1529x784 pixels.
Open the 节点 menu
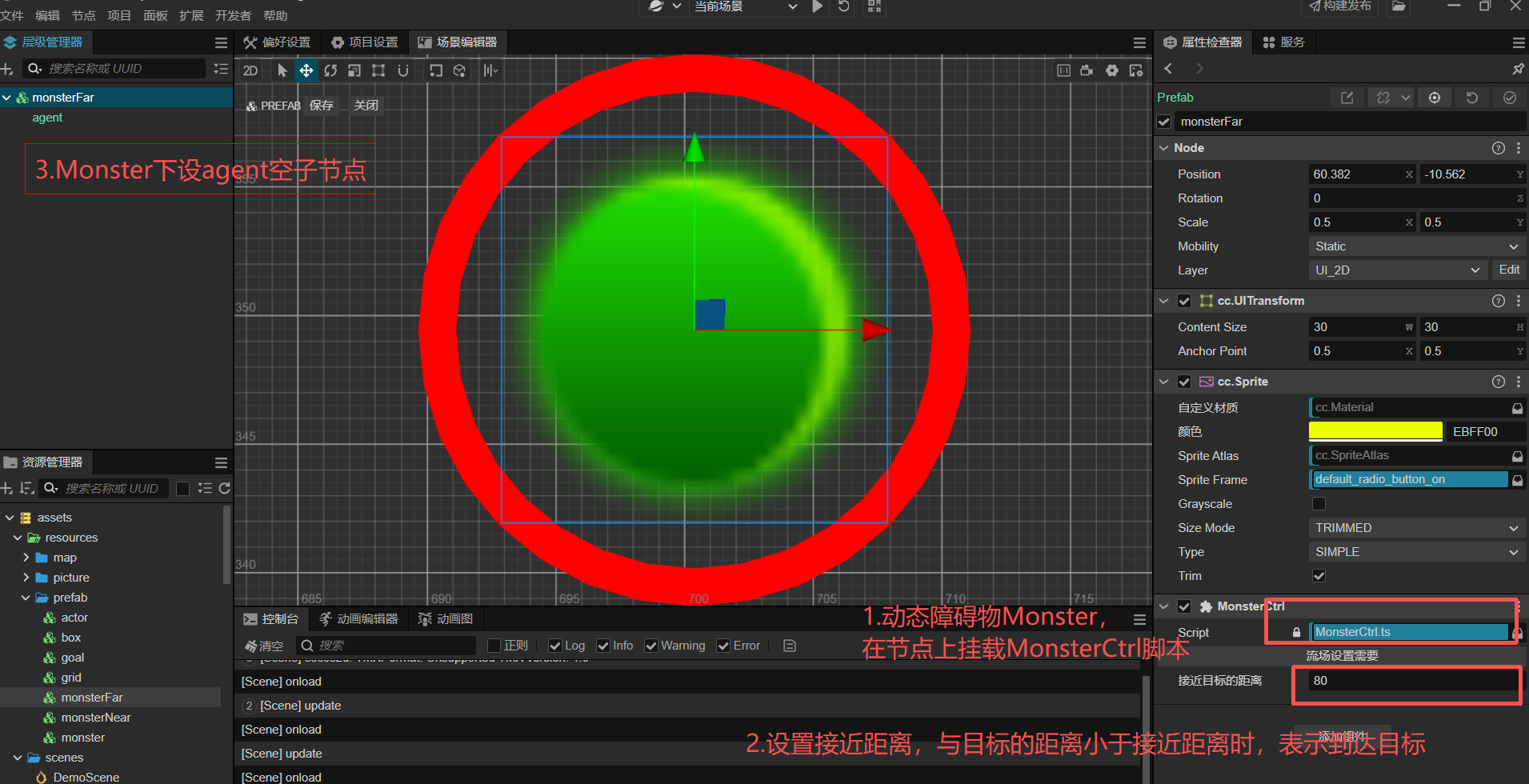click(x=83, y=15)
